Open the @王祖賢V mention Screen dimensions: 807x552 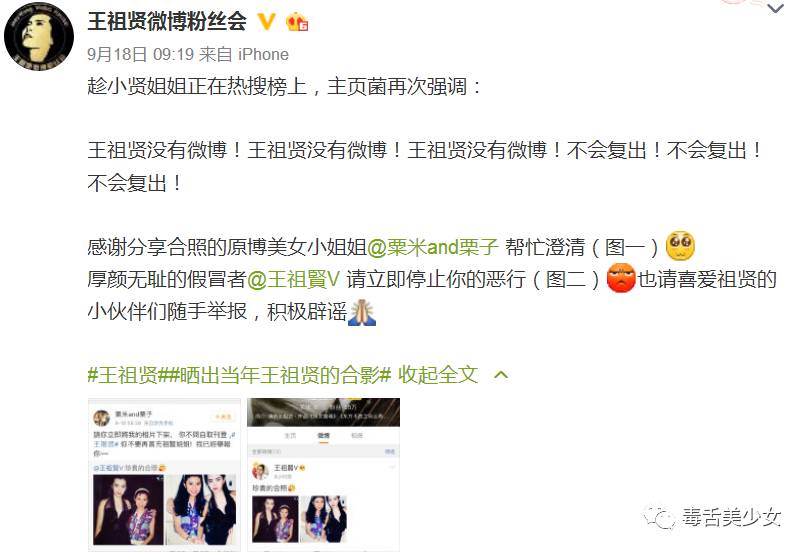[293, 279]
